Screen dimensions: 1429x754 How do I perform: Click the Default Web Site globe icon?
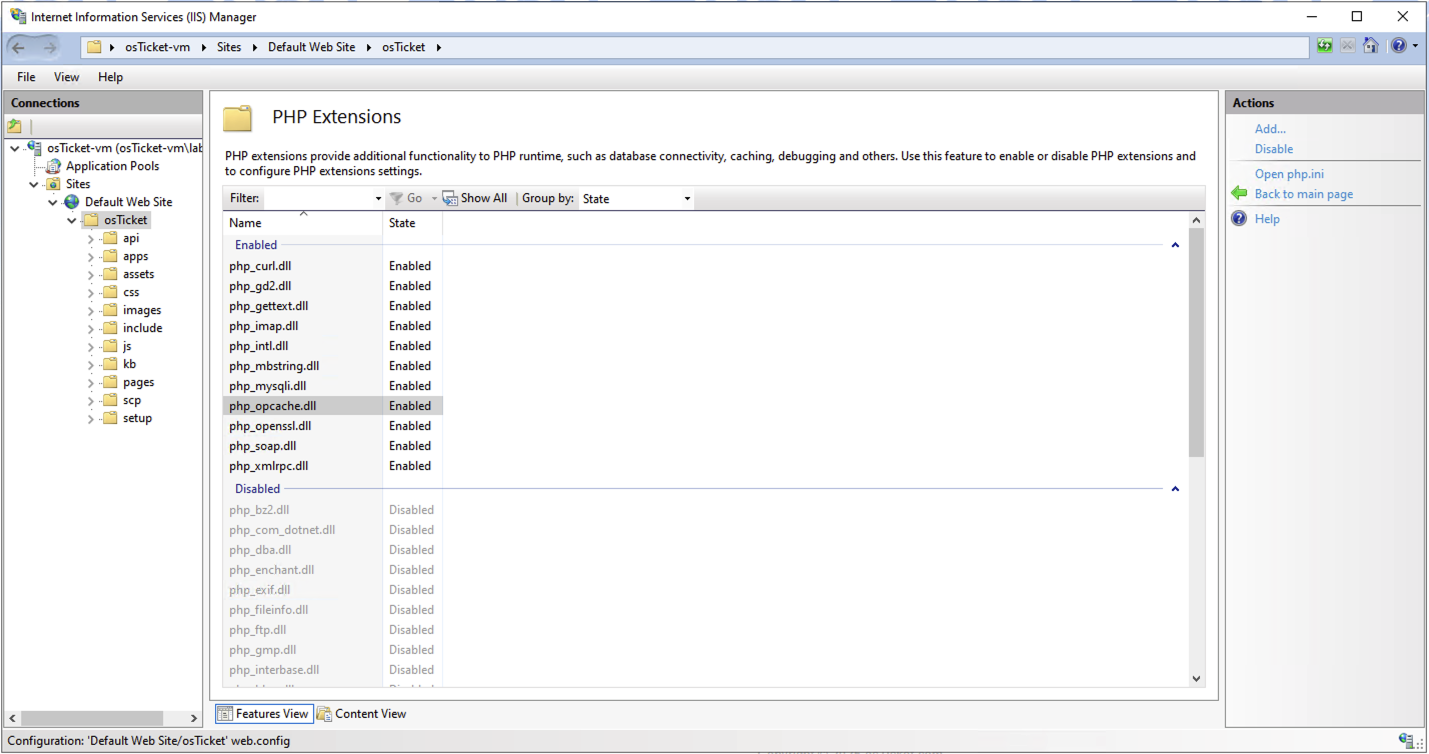[72, 202]
